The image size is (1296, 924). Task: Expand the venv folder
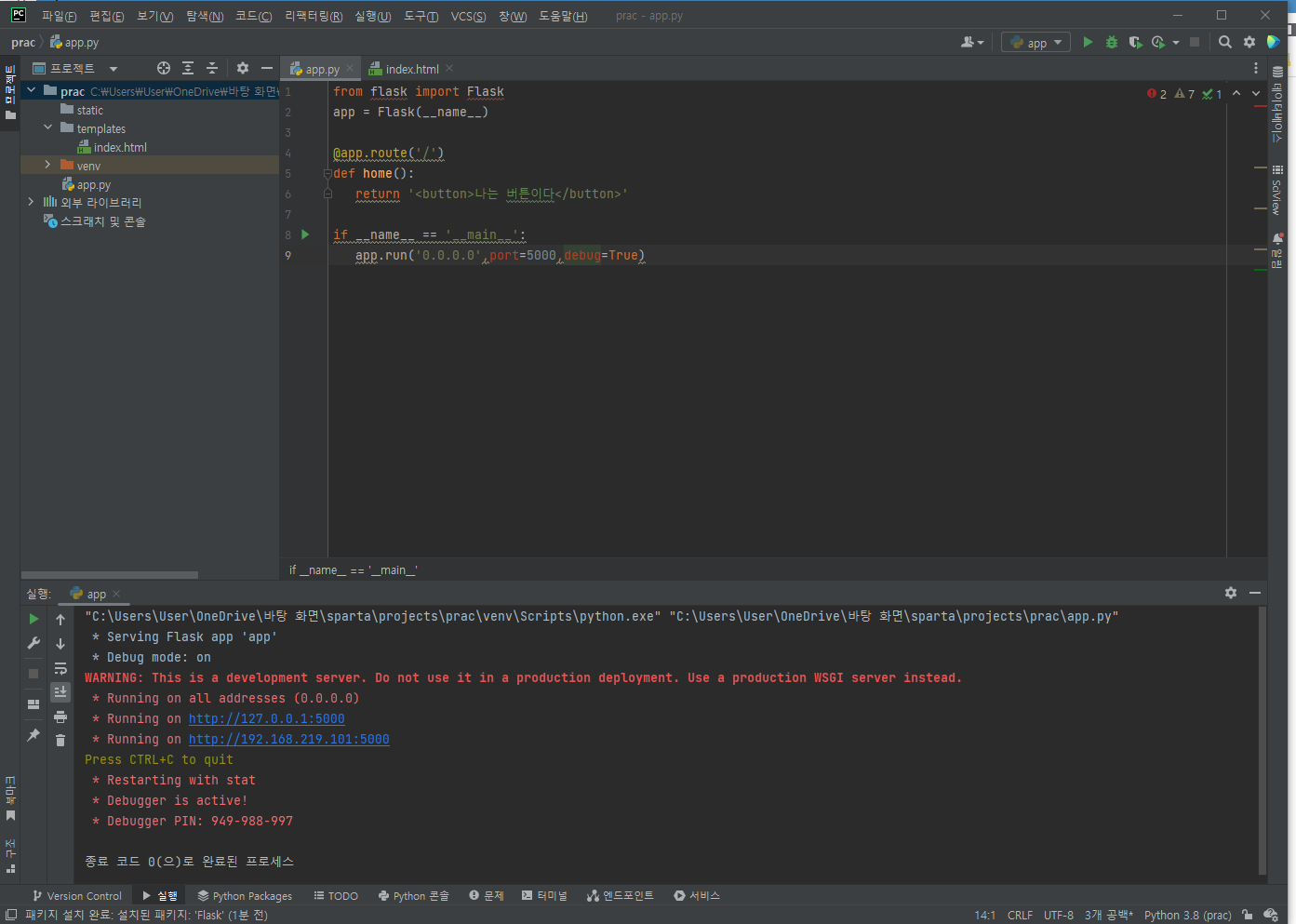point(47,165)
